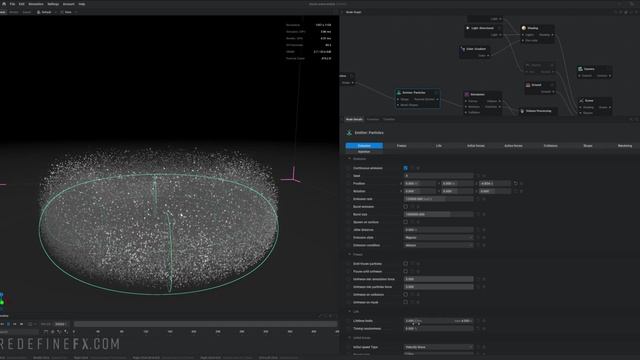
Task: Click the Seed value slider
Action: tap(439, 176)
